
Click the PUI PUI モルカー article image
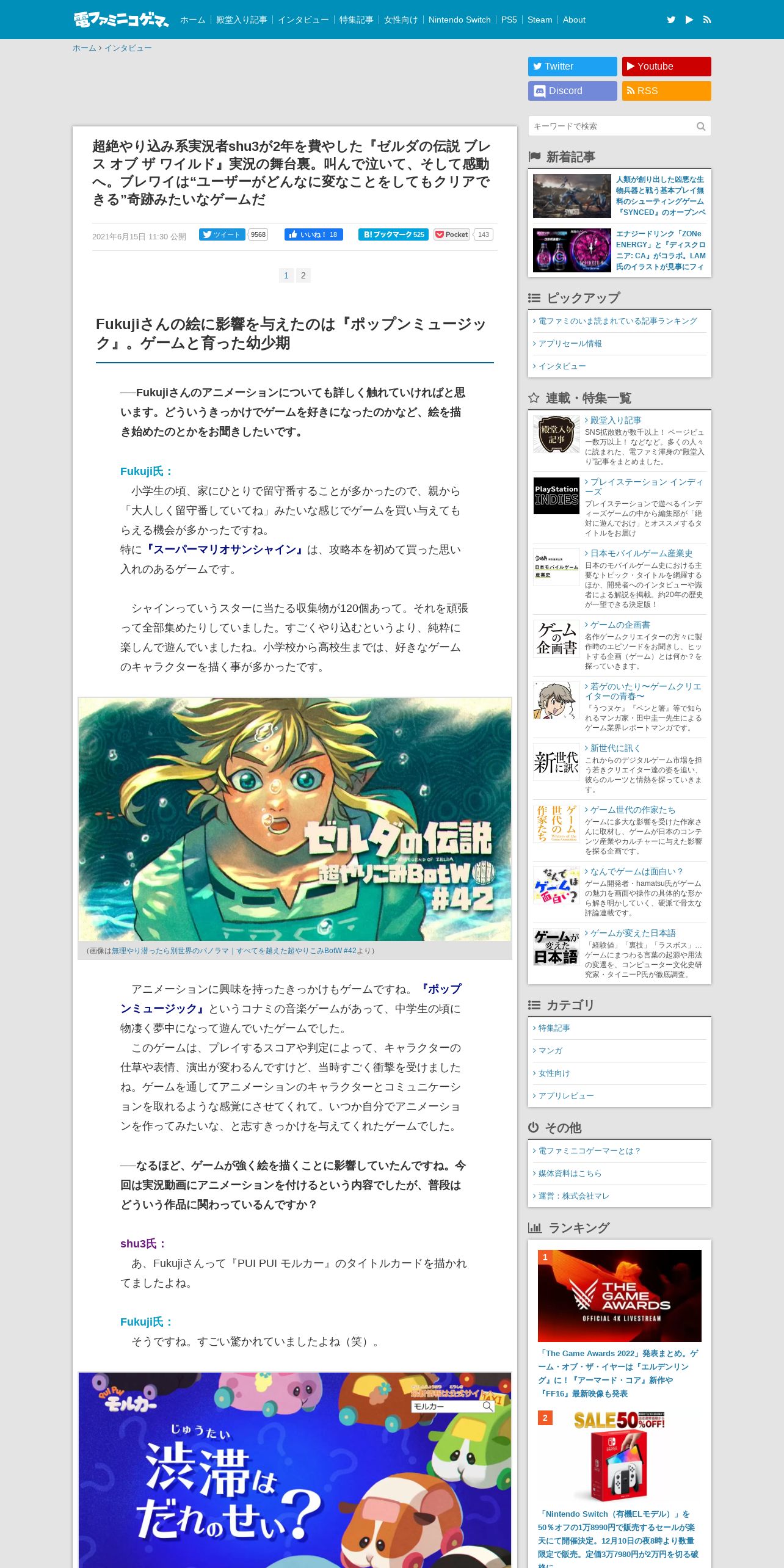(x=295, y=1470)
